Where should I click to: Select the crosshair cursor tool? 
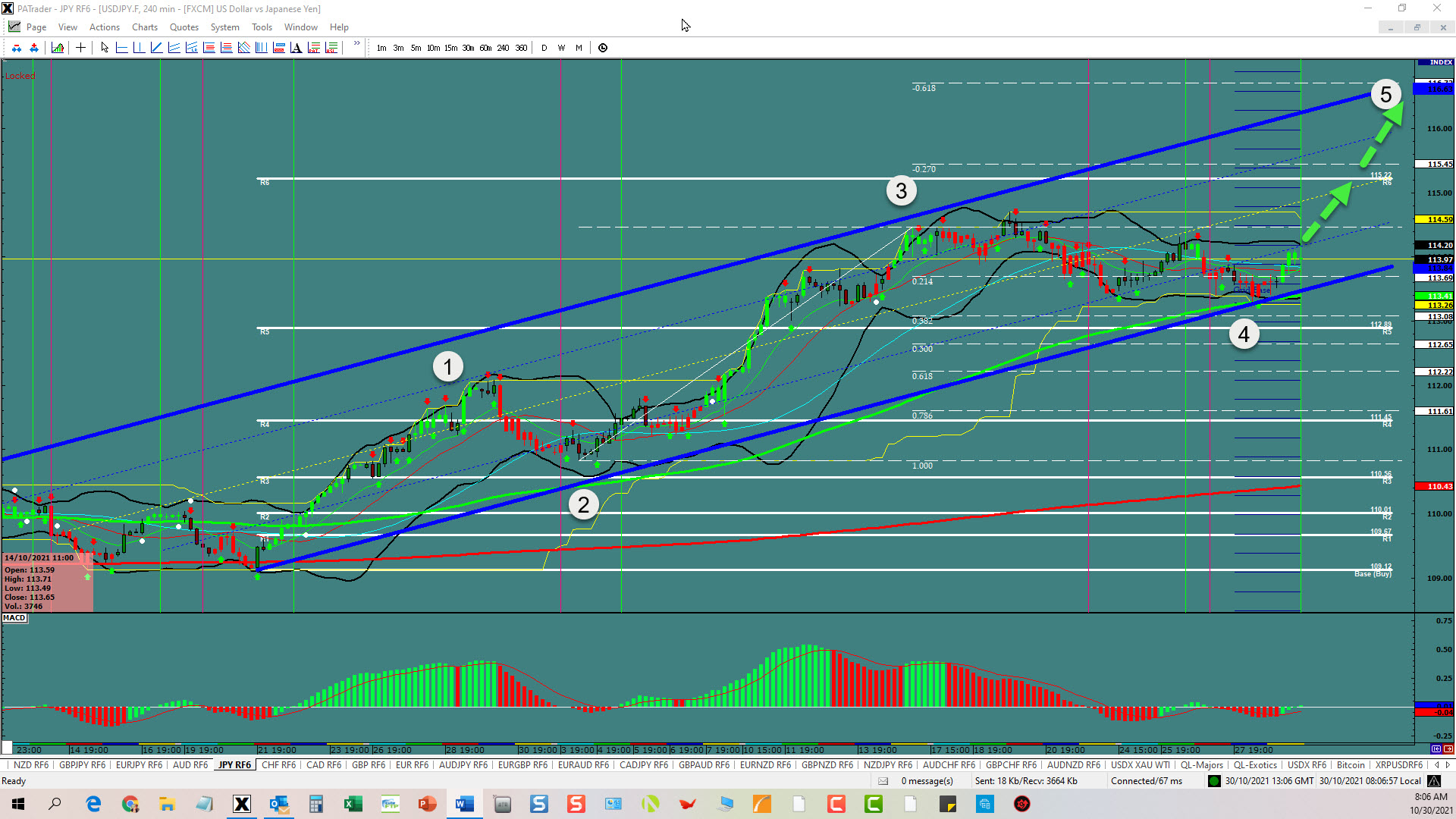(80, 48)
